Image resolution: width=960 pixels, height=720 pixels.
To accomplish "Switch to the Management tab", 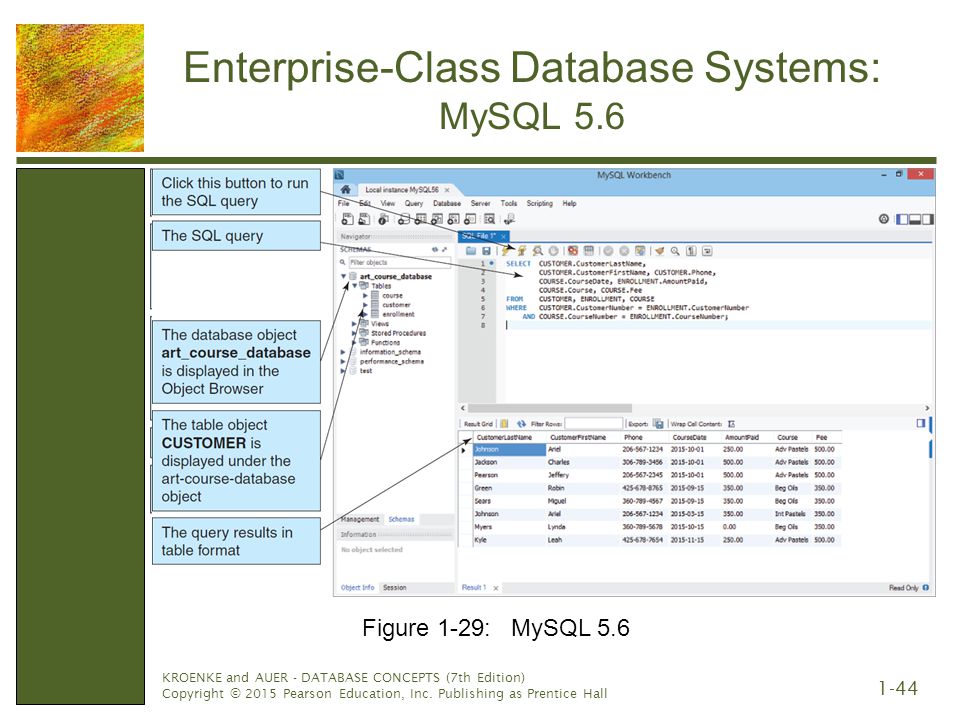I will 360,519.
